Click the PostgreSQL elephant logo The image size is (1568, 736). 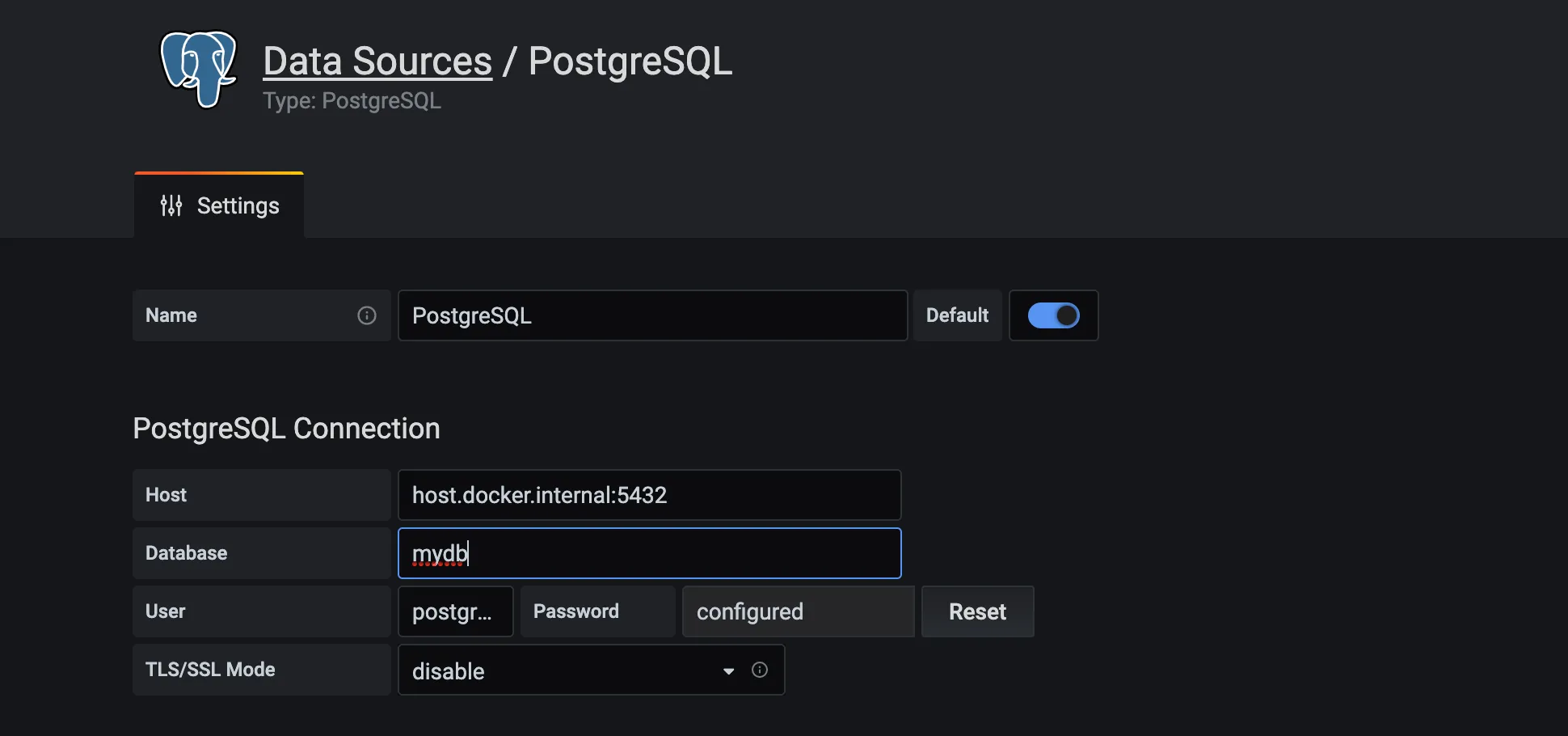(x=198, y=68)
